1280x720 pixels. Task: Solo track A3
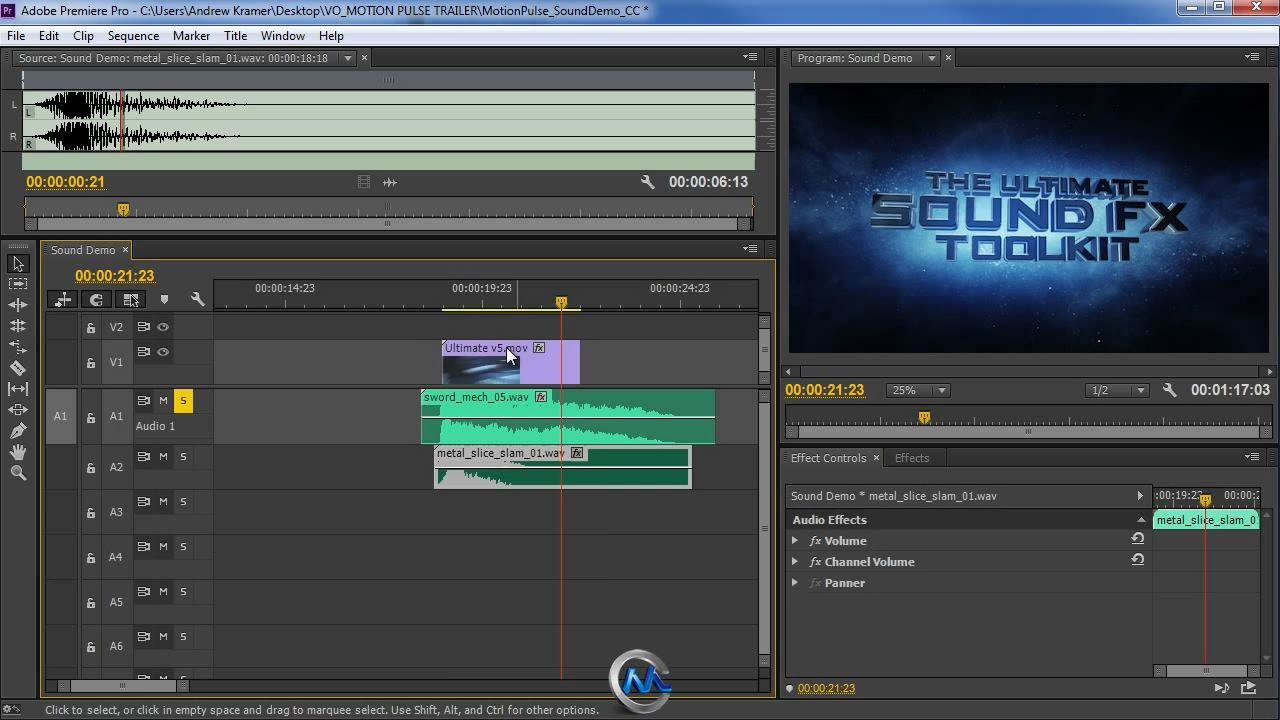(183, 502)
